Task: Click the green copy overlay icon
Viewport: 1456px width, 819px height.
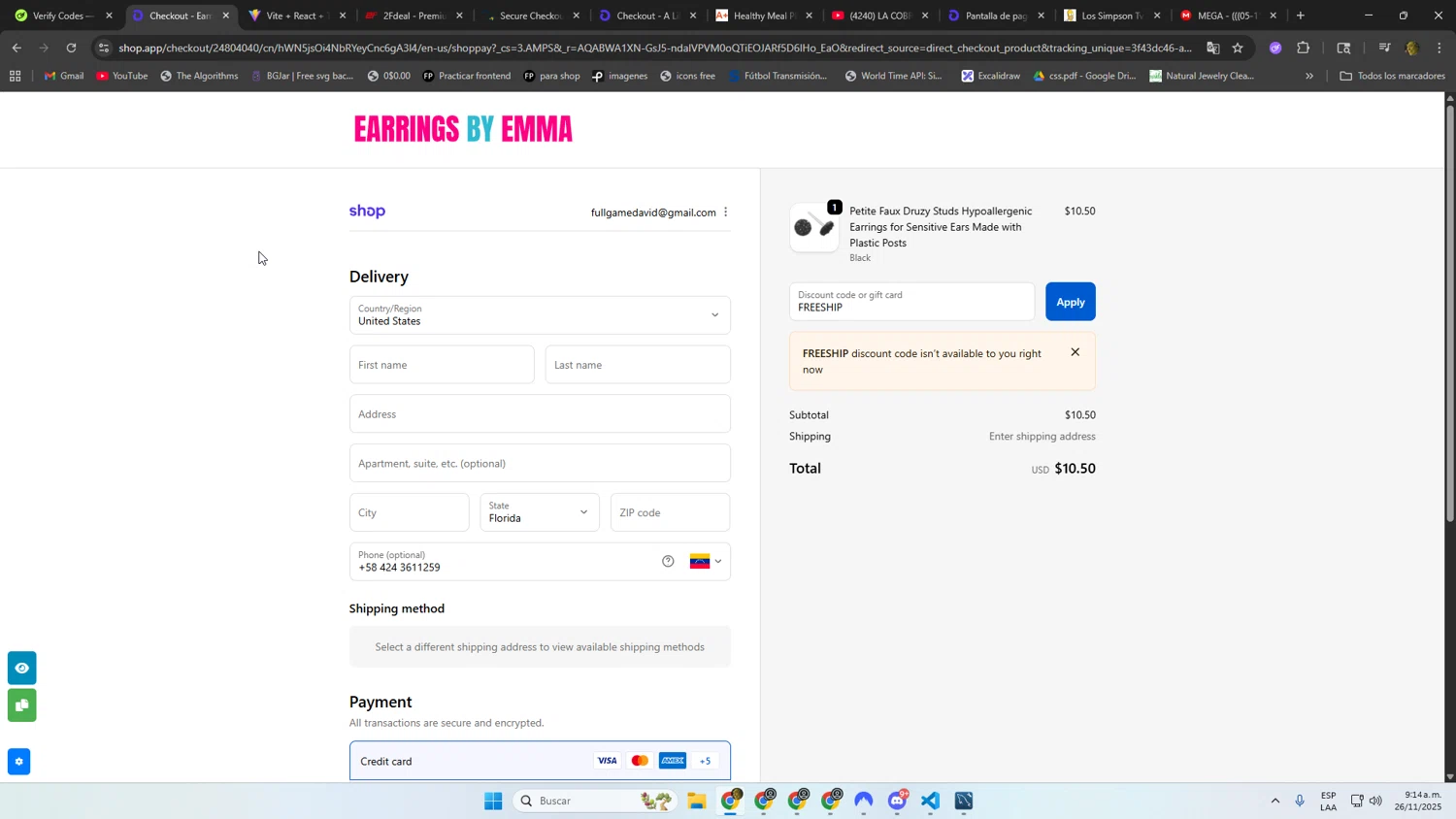Action: pyautogui.click(x=21, y=705)
